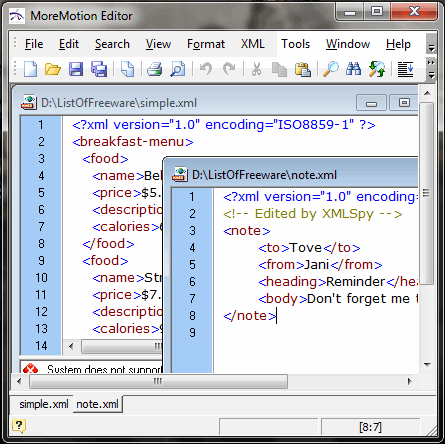Print the document with the printer icon
445x444 pixels.
[154, 69]
